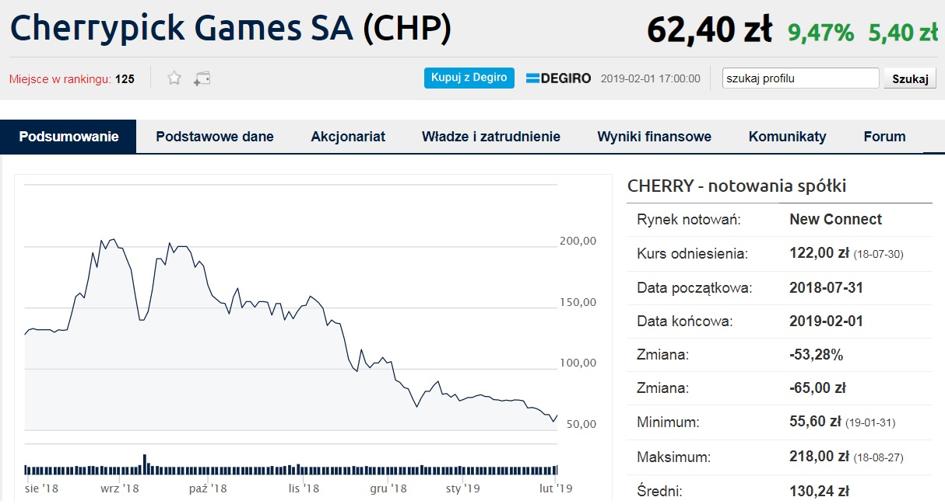Click the tallest volume bar under chart
Image resolution: width=945 pixels, height=504 pixels.
144,463
